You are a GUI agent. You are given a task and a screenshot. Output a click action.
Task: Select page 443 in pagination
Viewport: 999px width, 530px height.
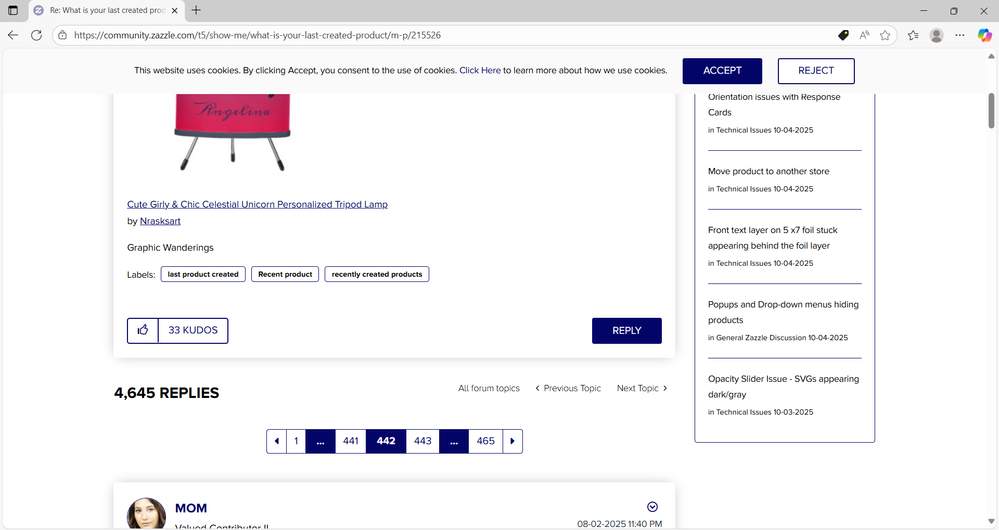[x=422, y=441]
